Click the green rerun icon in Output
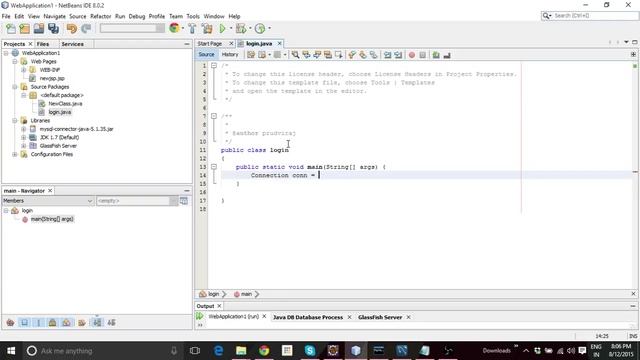Viewport: 640px width, 360px height. point(200,316)
